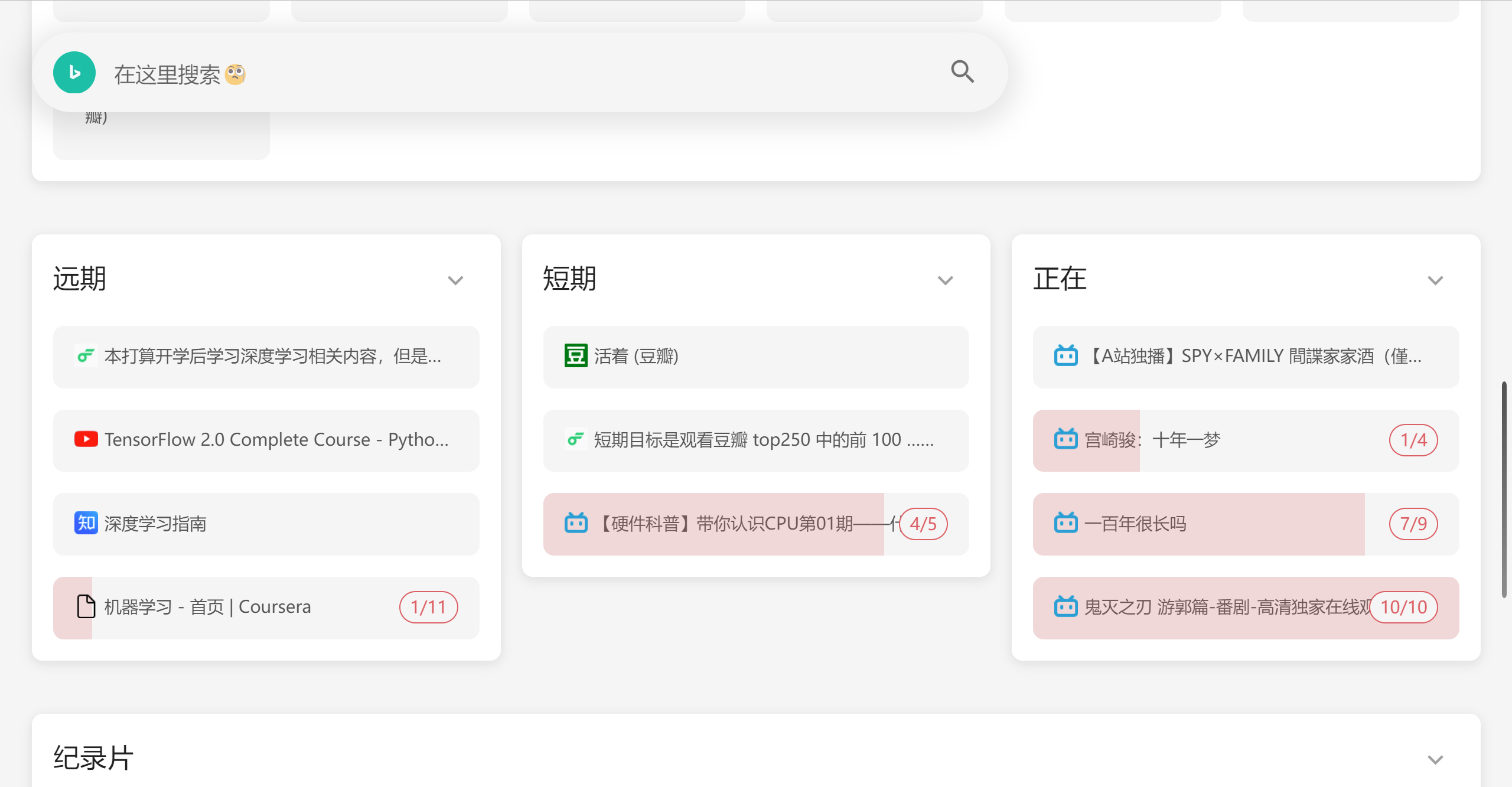Click the file icon for Coursera bookmark

[86, 607]
